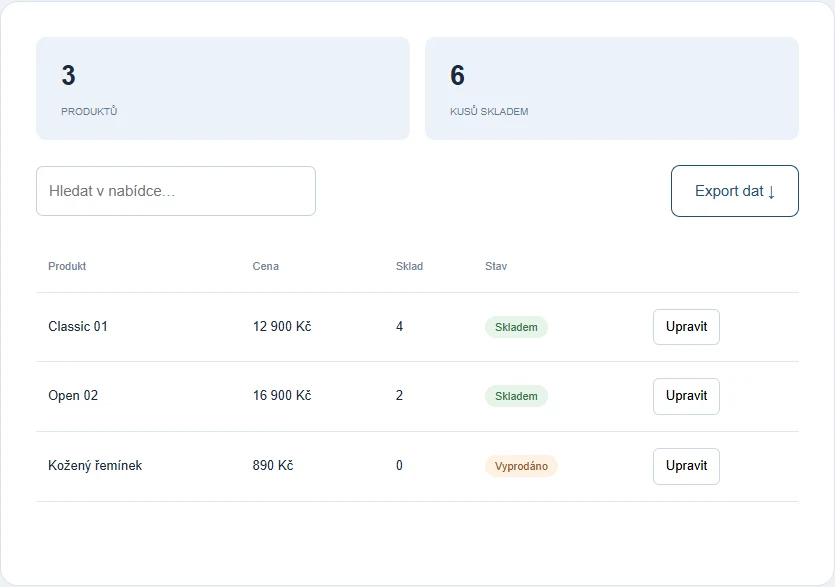The image size is (835, 587).
Task: Click Upravit in the Open 02 row
Action: [686, 396]
